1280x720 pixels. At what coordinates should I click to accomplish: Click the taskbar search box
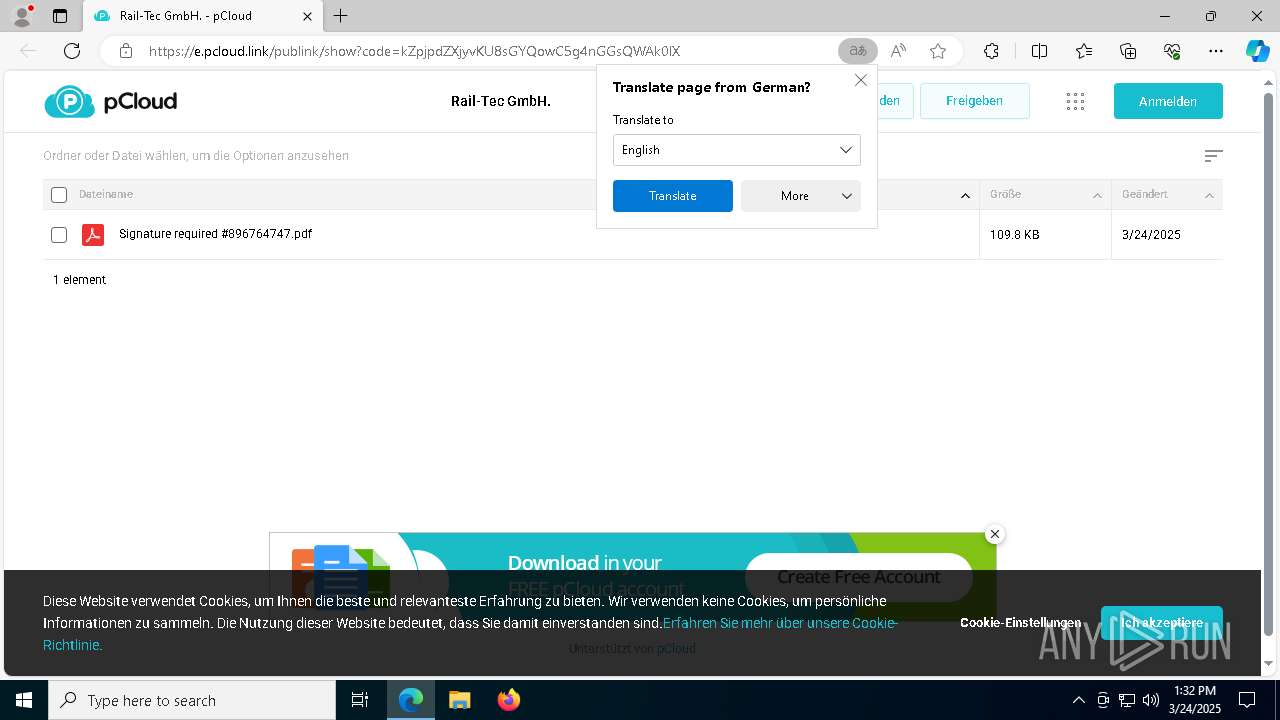[192, 700]
